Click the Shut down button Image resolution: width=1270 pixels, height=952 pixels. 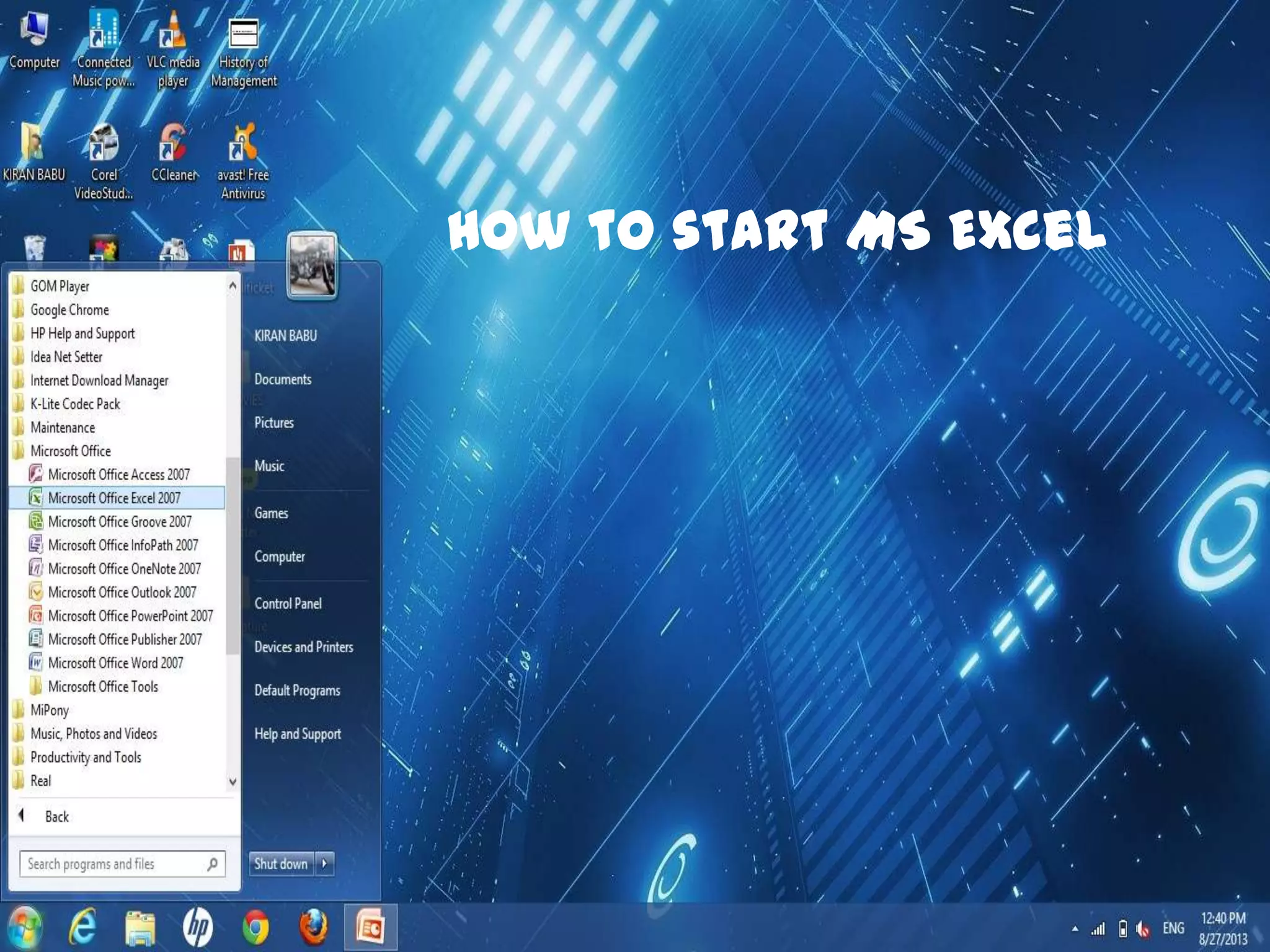282,863
